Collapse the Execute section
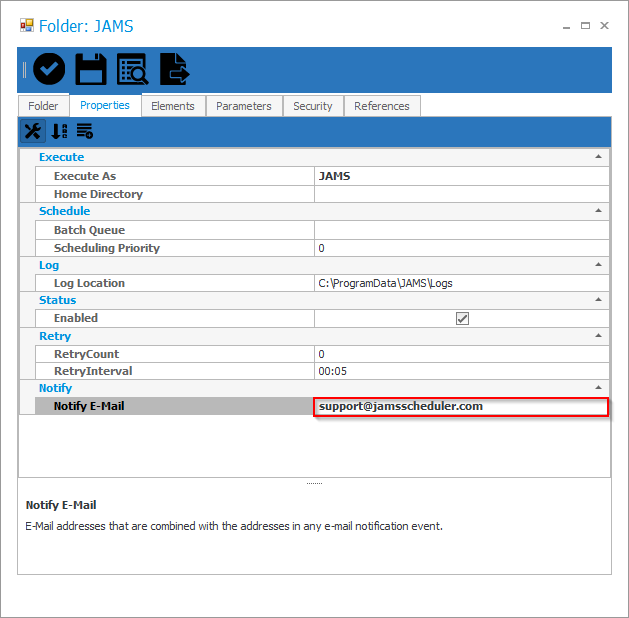Viewport: 629px width, 618px height. click(599, 157)
